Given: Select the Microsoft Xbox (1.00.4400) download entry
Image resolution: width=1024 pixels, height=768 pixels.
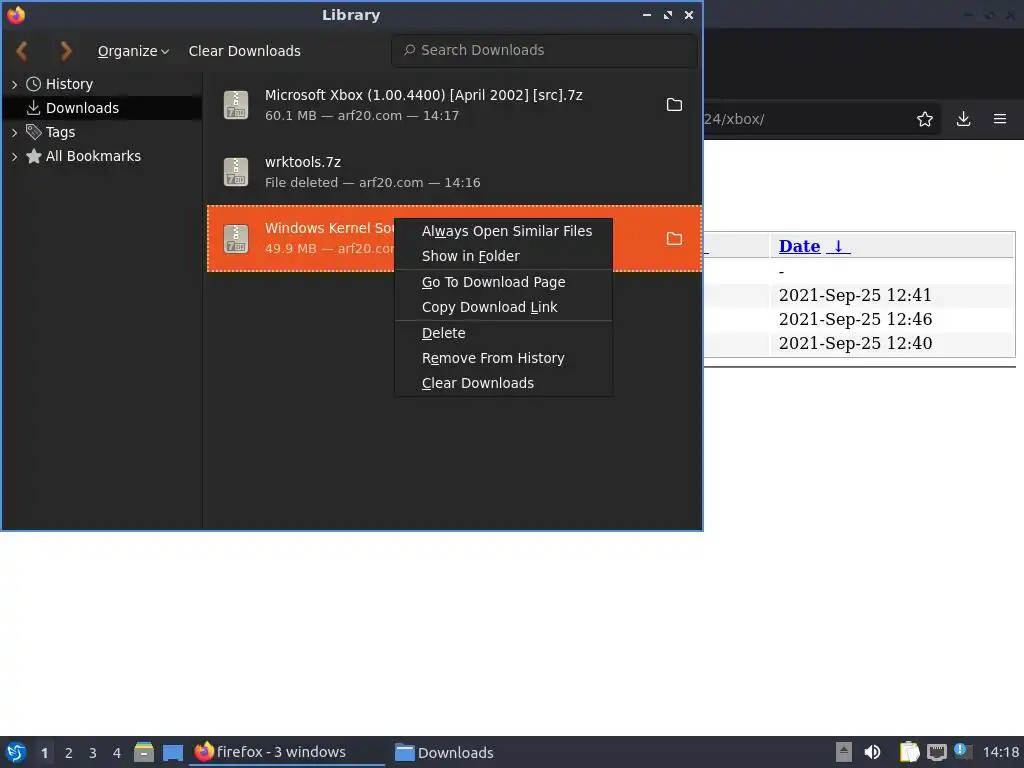Looking at the screenshot, I should point(455,104).
